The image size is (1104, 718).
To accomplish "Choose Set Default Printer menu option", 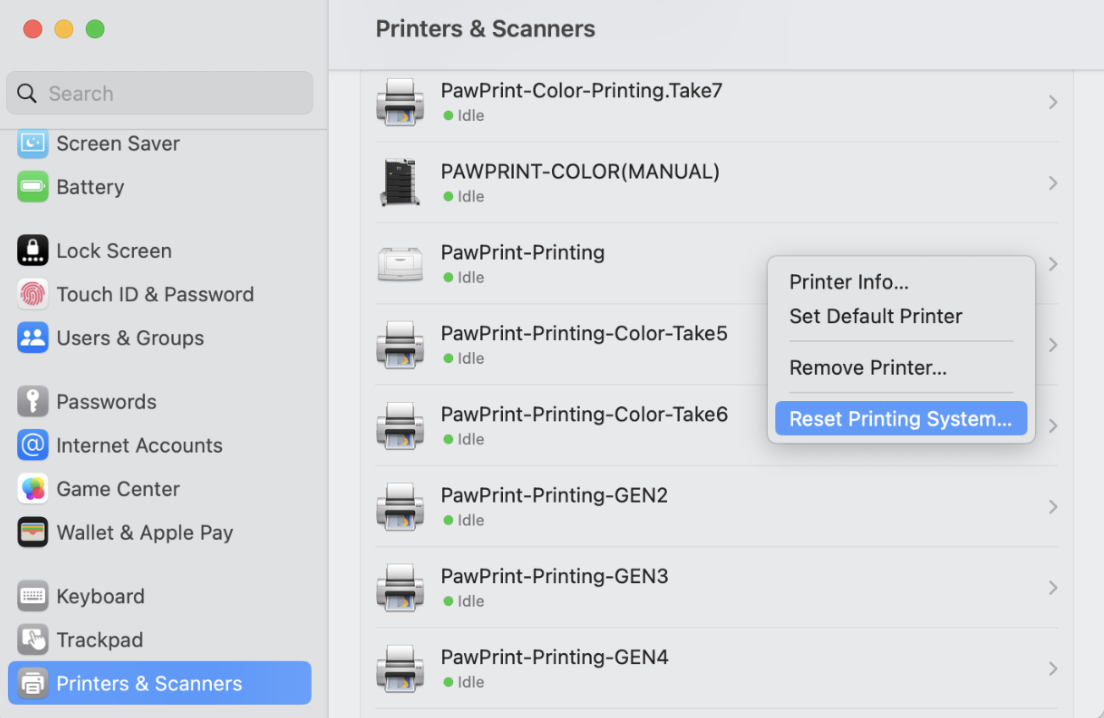I will click(x=875, y=316).
